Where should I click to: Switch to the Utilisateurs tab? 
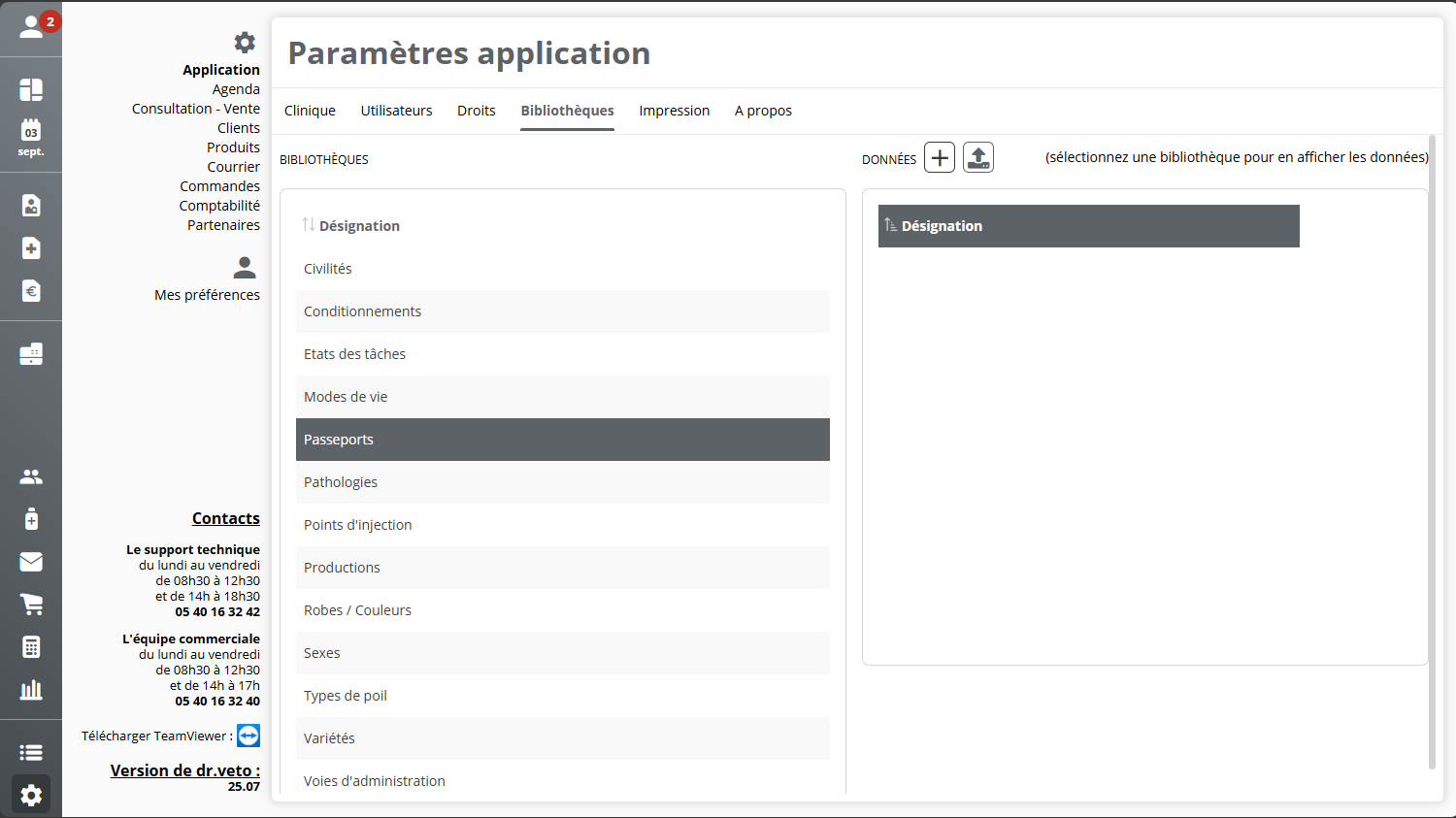(396, 111)
